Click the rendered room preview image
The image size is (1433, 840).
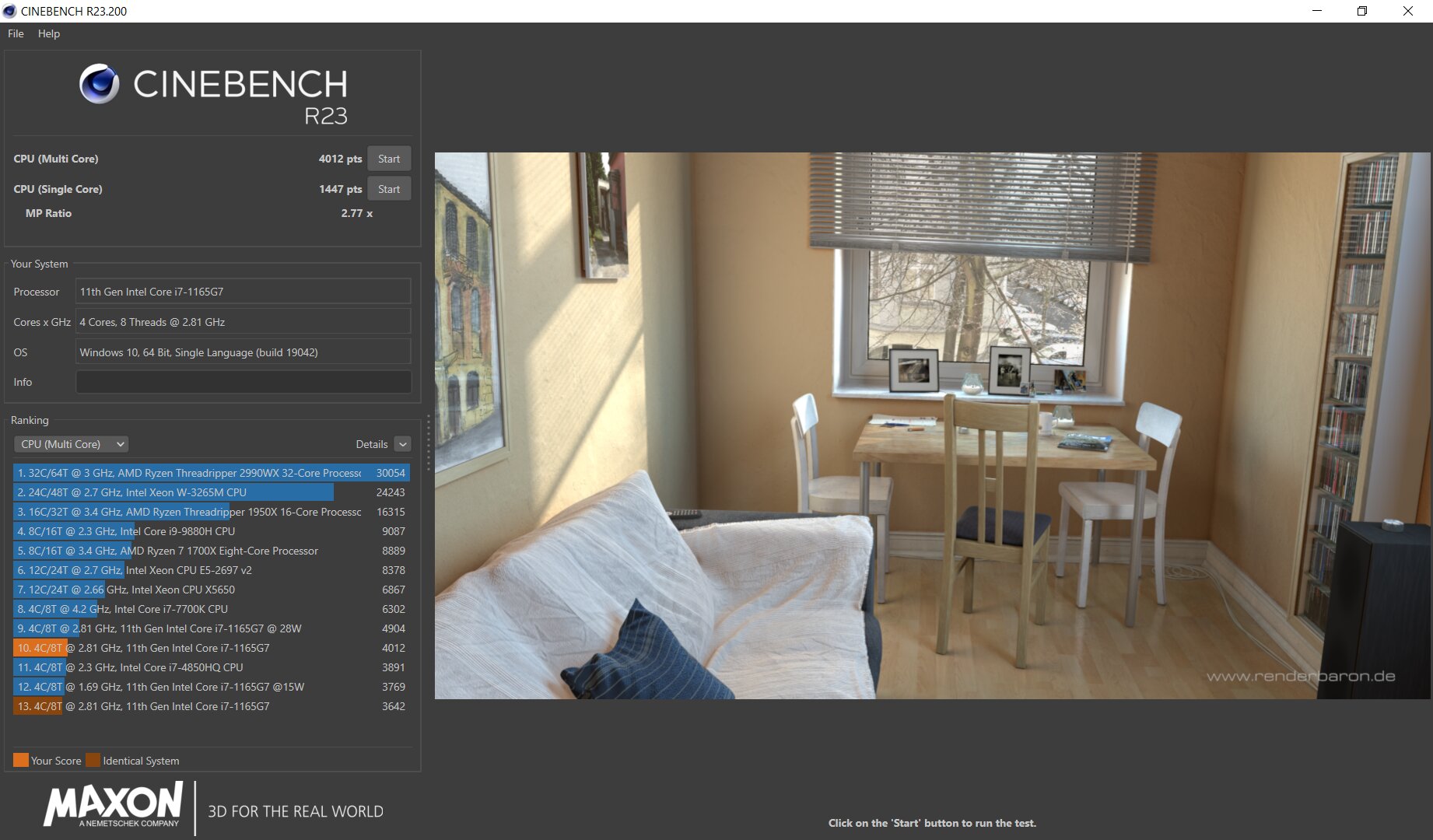coord(932,425)
